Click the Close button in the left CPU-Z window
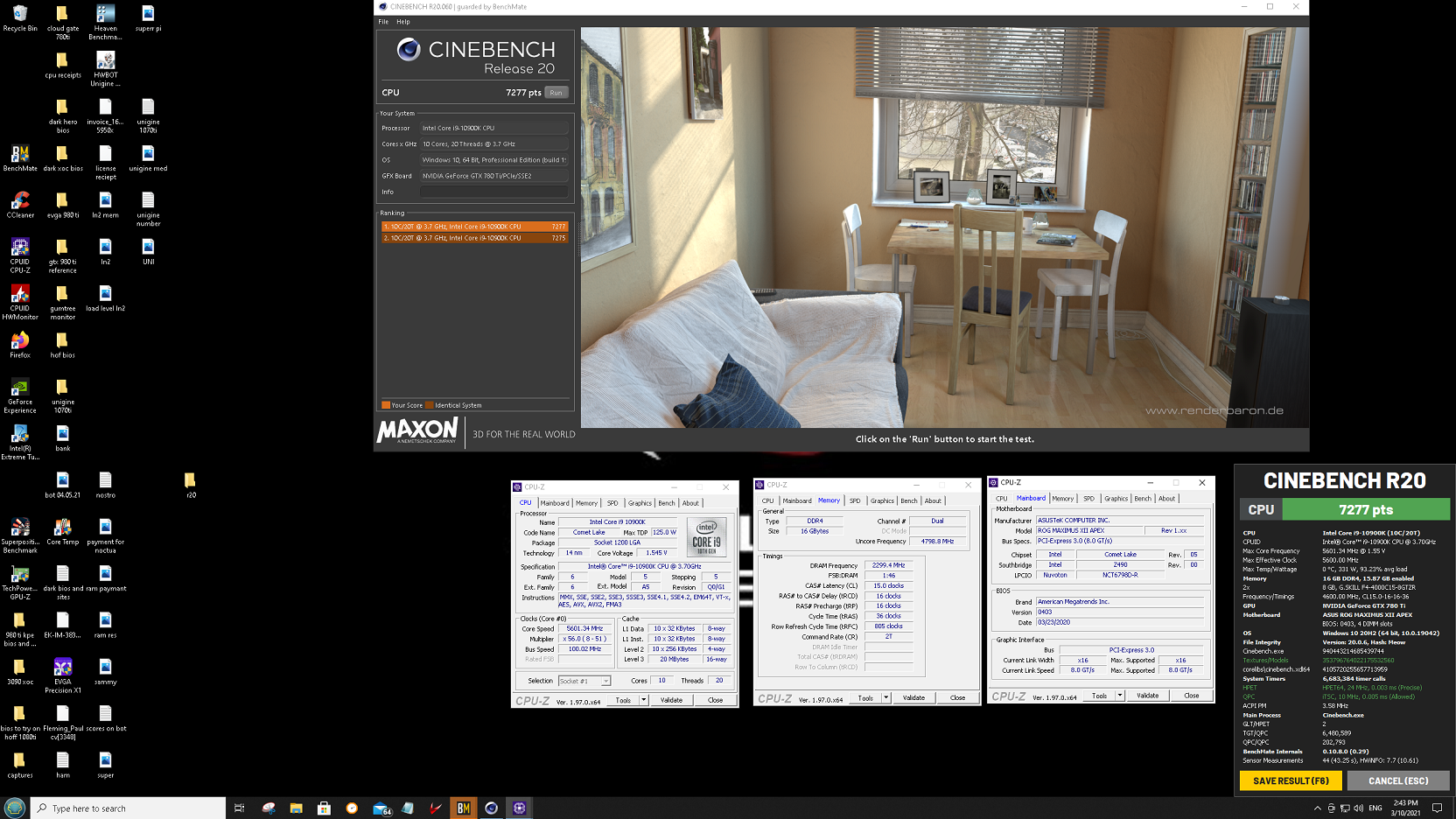The width and height of the screenshot is (1456, 819). 715,700
